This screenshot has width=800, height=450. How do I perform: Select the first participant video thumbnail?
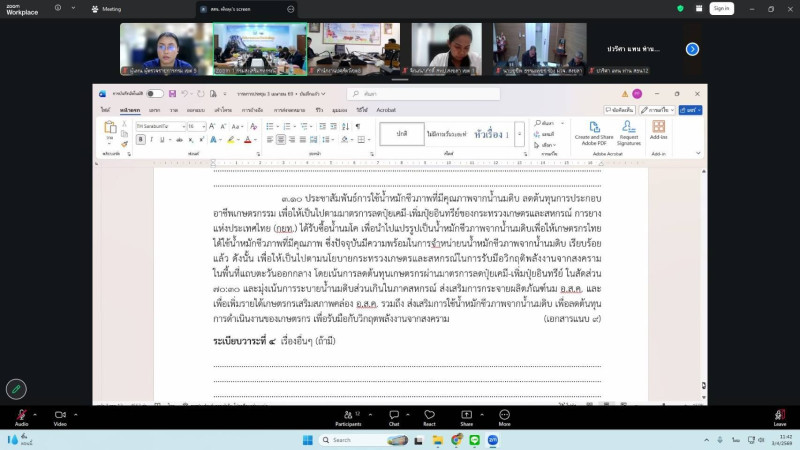click(x=165, y=48)
